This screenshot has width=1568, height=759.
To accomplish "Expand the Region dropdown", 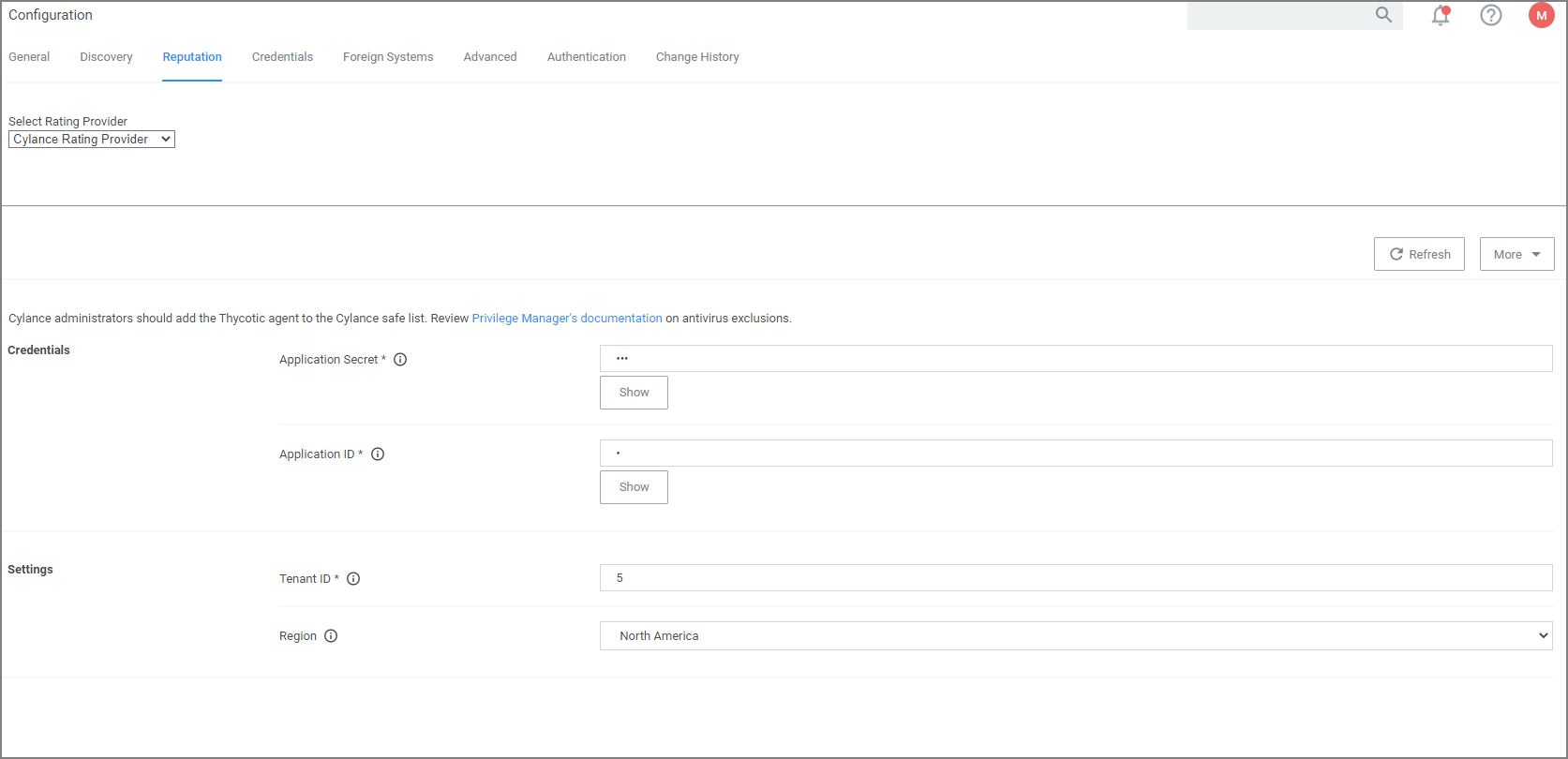I will coord(1075,636).
